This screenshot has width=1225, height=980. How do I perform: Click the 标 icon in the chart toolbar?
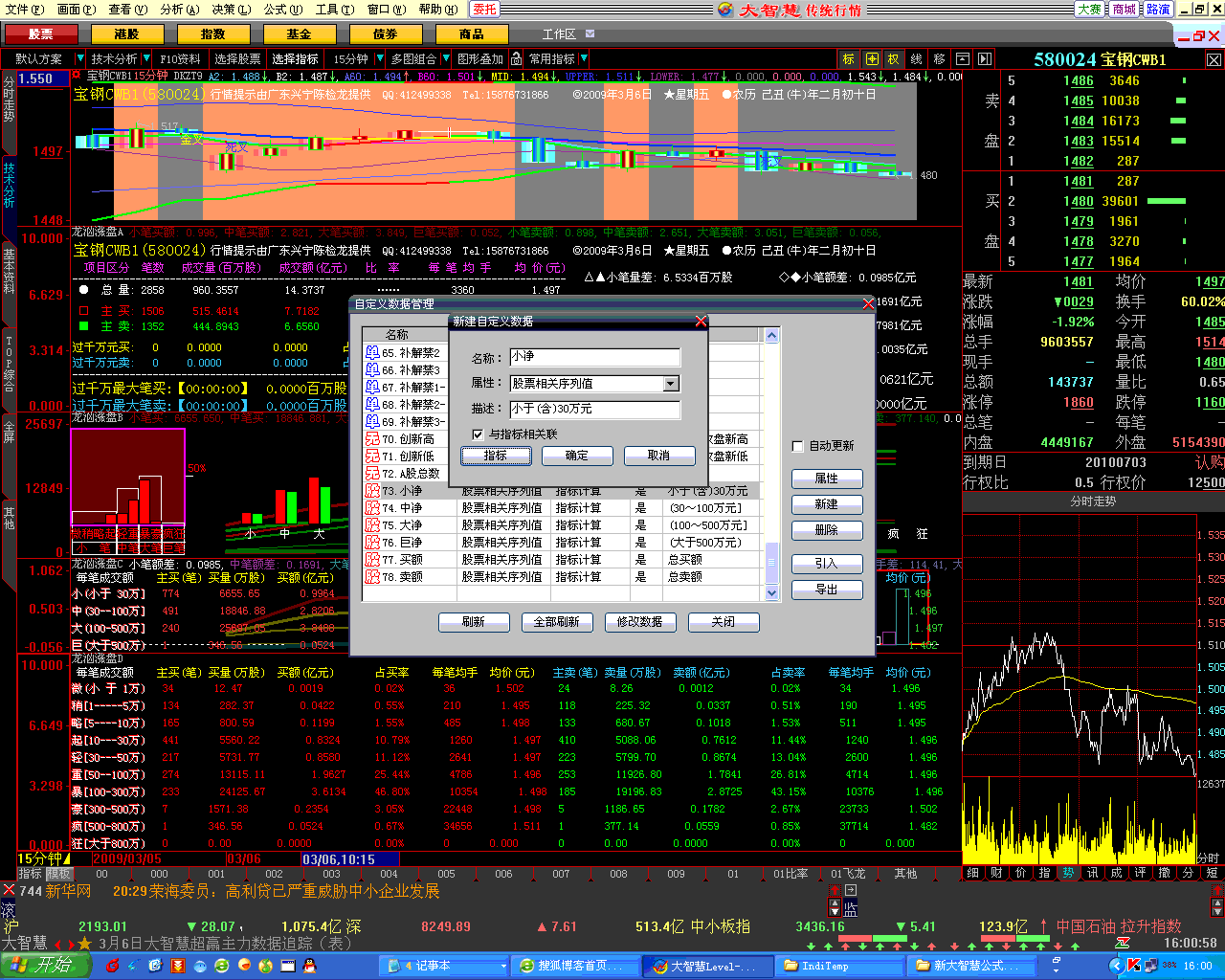pyautogui.click(x=848, y=59)
